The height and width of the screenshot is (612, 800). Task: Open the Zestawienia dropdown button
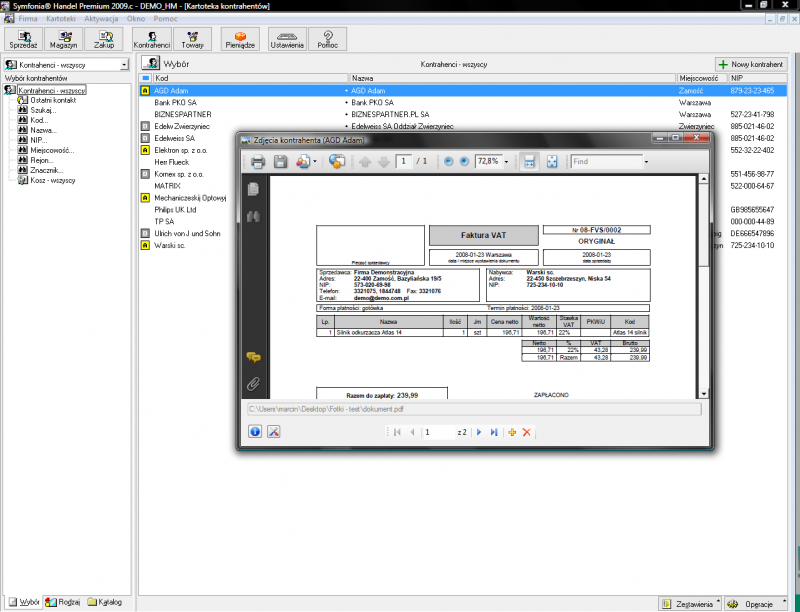point(690,604)
